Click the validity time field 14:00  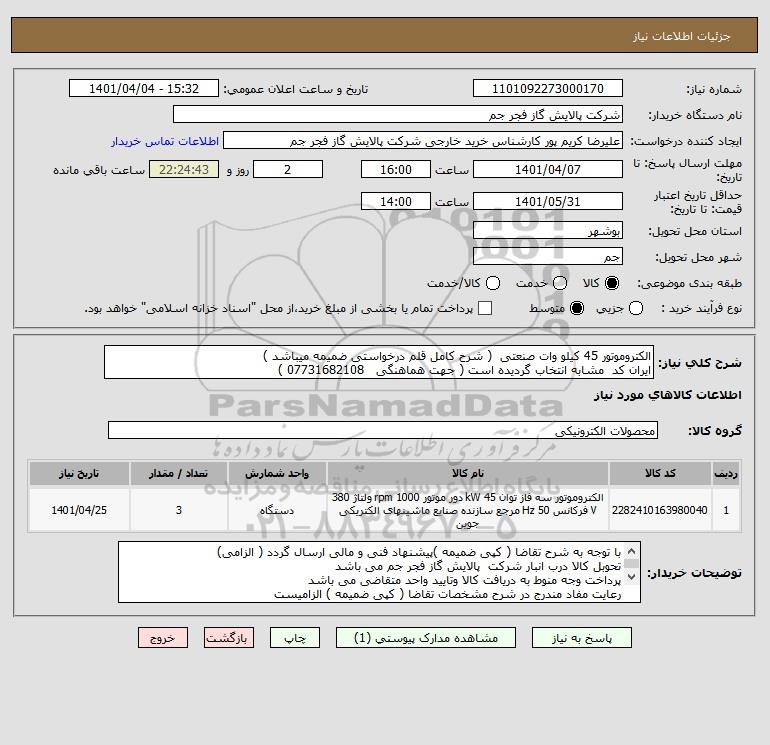click(x=396, y=201)
